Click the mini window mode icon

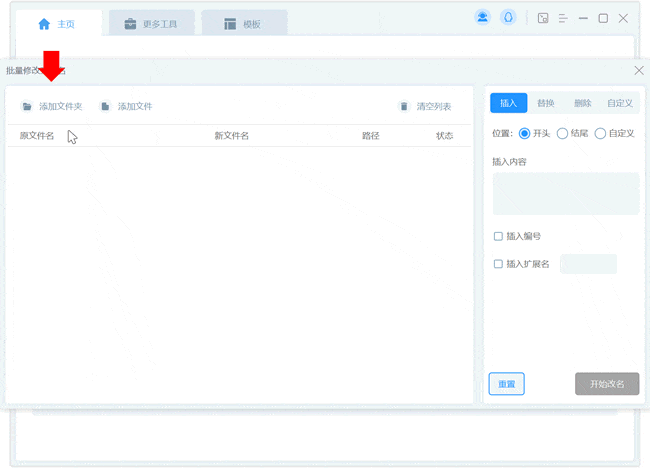coord(543,18)
